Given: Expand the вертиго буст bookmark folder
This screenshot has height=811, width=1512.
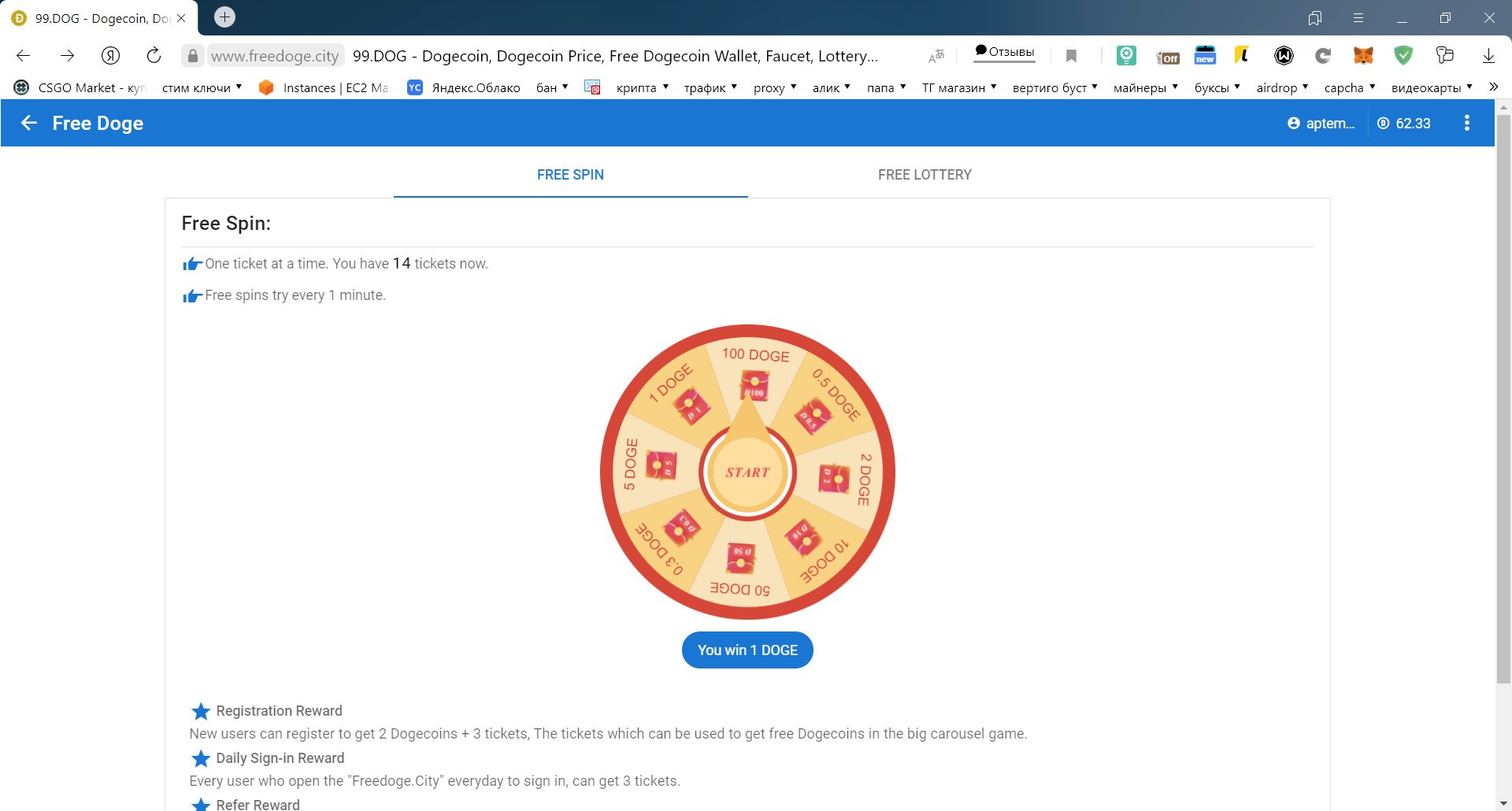Looking at the screenshot, I should click(x=1055, y=87).
